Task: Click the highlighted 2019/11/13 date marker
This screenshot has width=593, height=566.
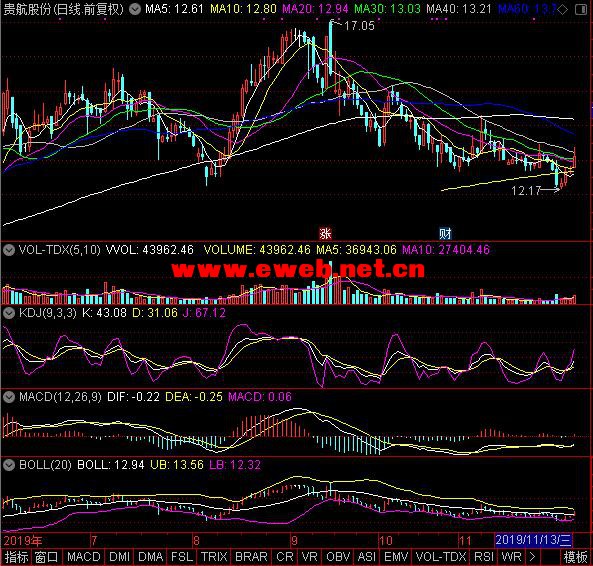Action: point(533,540)
